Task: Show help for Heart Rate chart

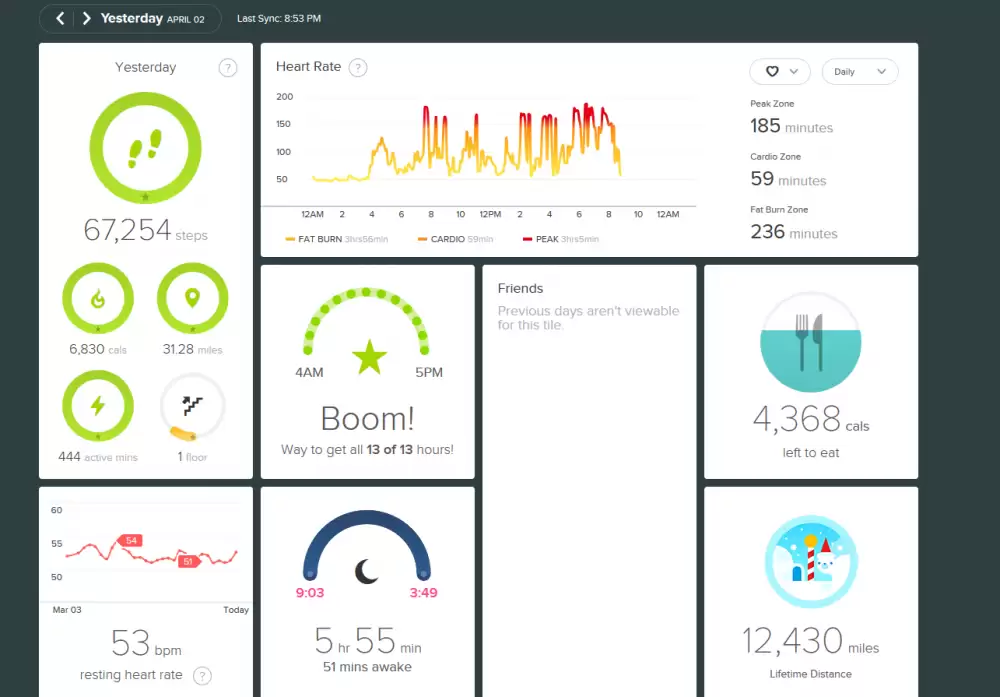Action: point(358,68)
